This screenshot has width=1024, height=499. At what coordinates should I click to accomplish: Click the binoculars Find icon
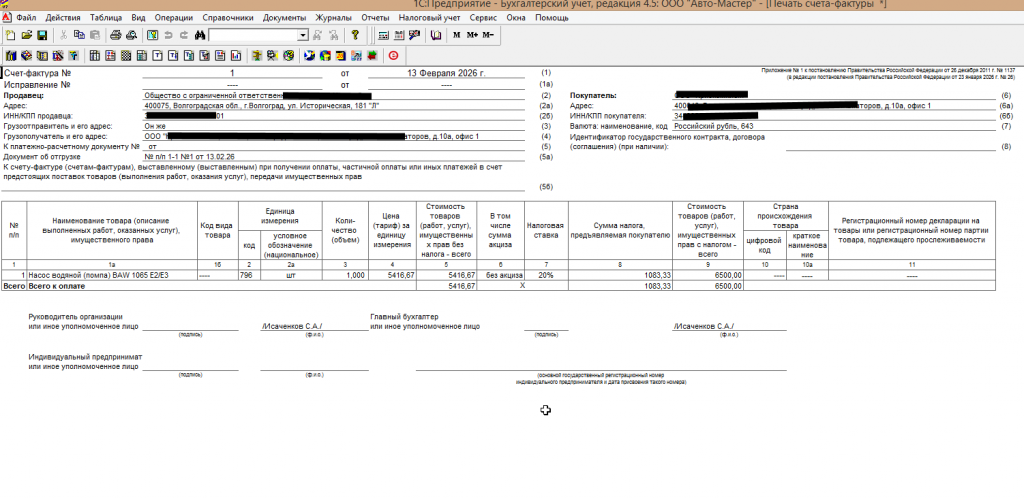pyautogui.click(x=200, y=35)
